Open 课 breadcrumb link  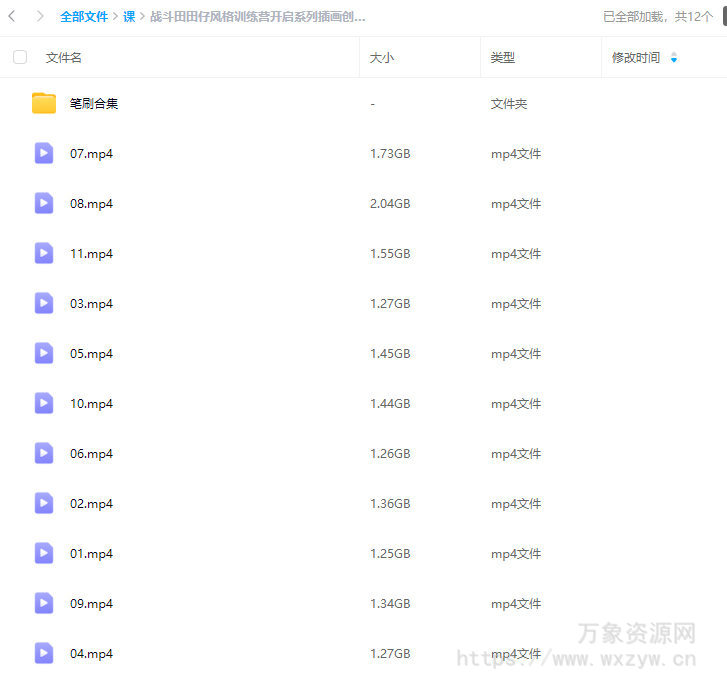coord(129,17)
